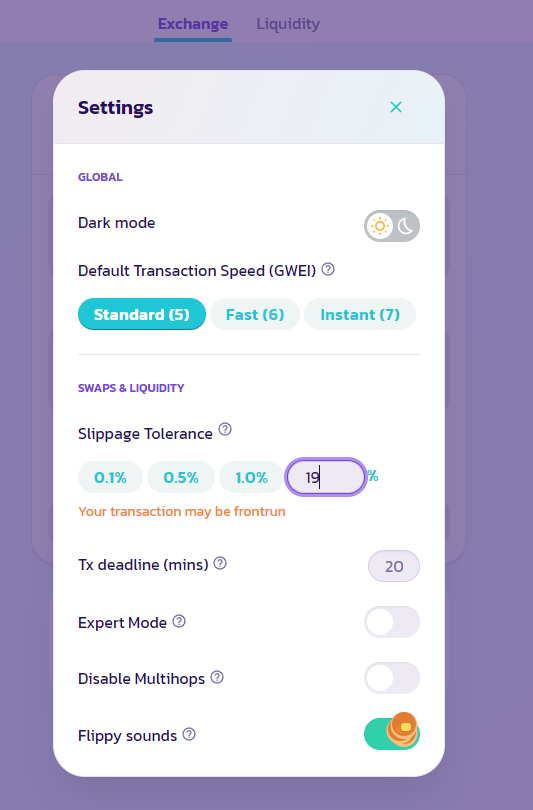Enable Expert Mode toggle
The image size is (533, 810).
tap(391, 622)
